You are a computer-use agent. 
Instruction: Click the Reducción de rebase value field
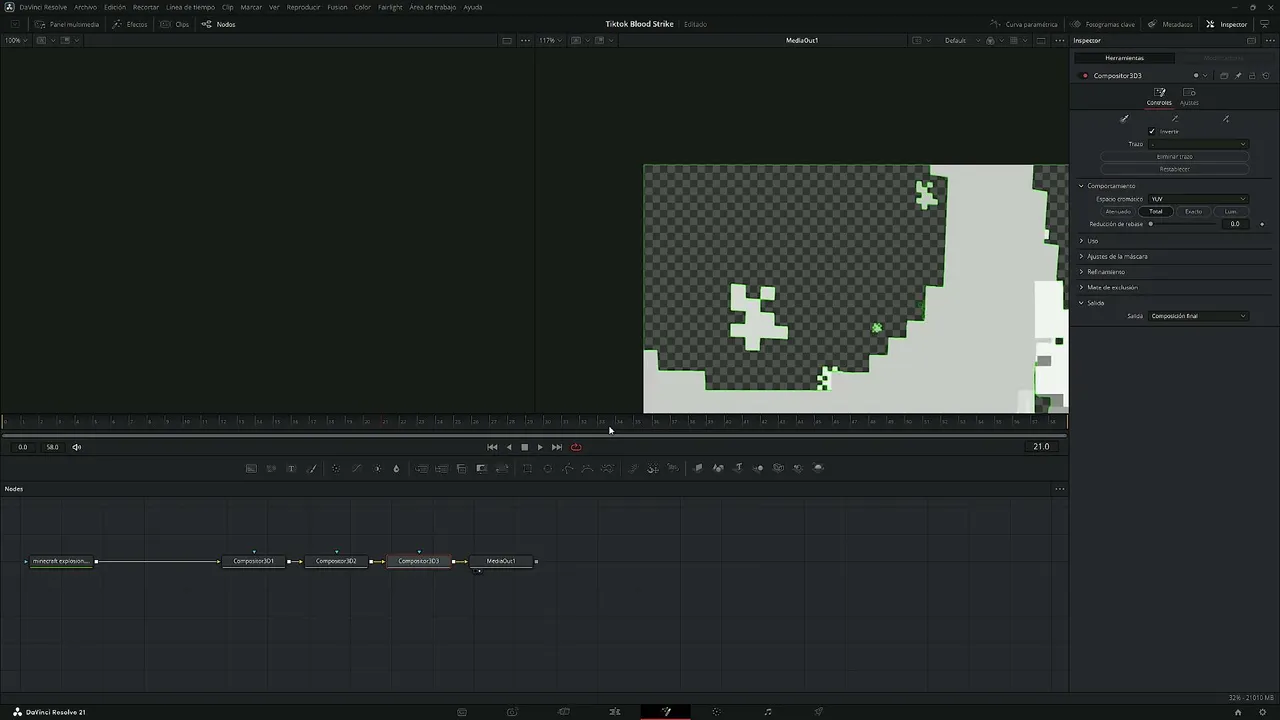tap(1235, 224)
